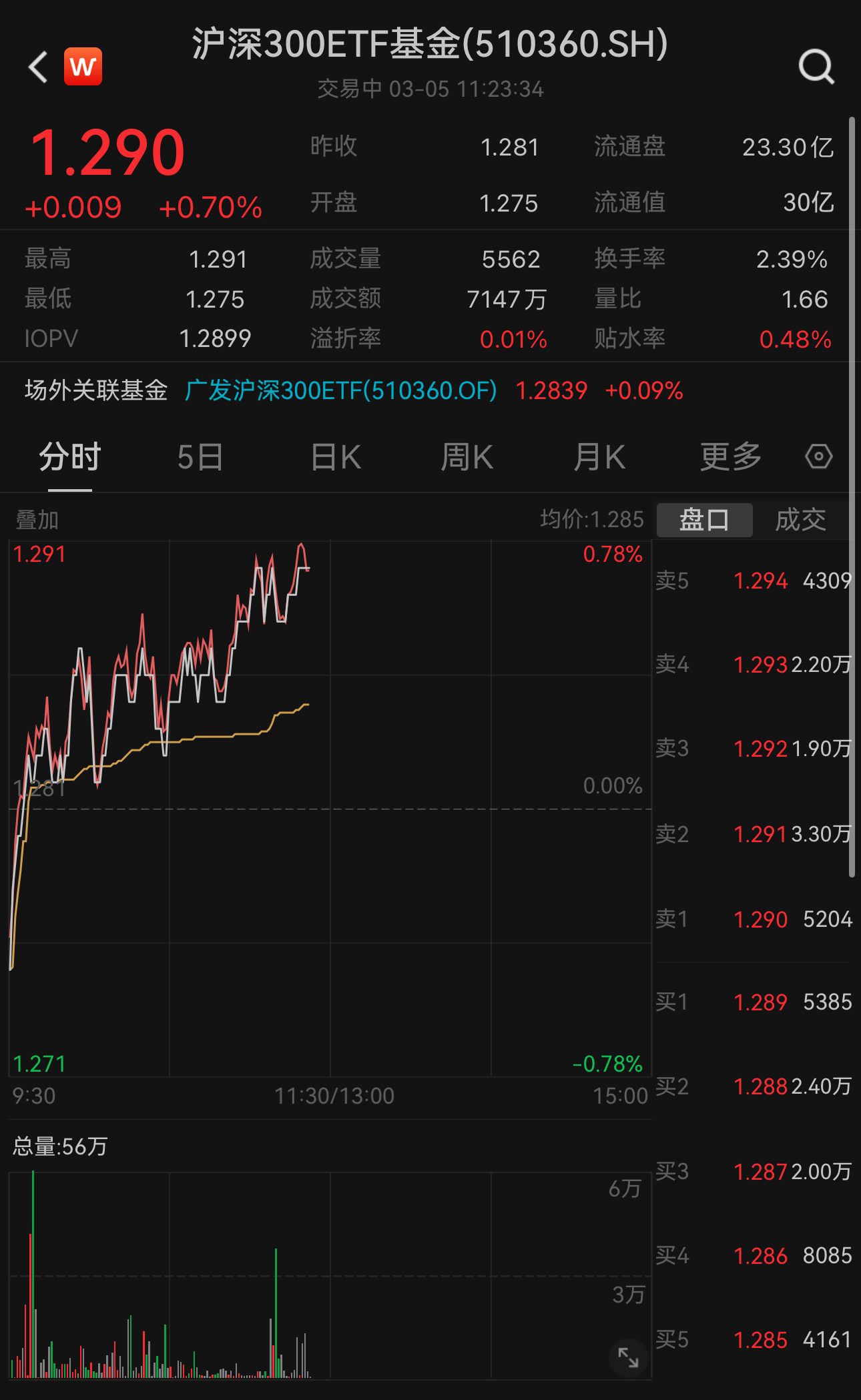Viewport: 861px width, 1400px height.
Task: Click the 卖1 row at 1.290
Action: [754, 919]
